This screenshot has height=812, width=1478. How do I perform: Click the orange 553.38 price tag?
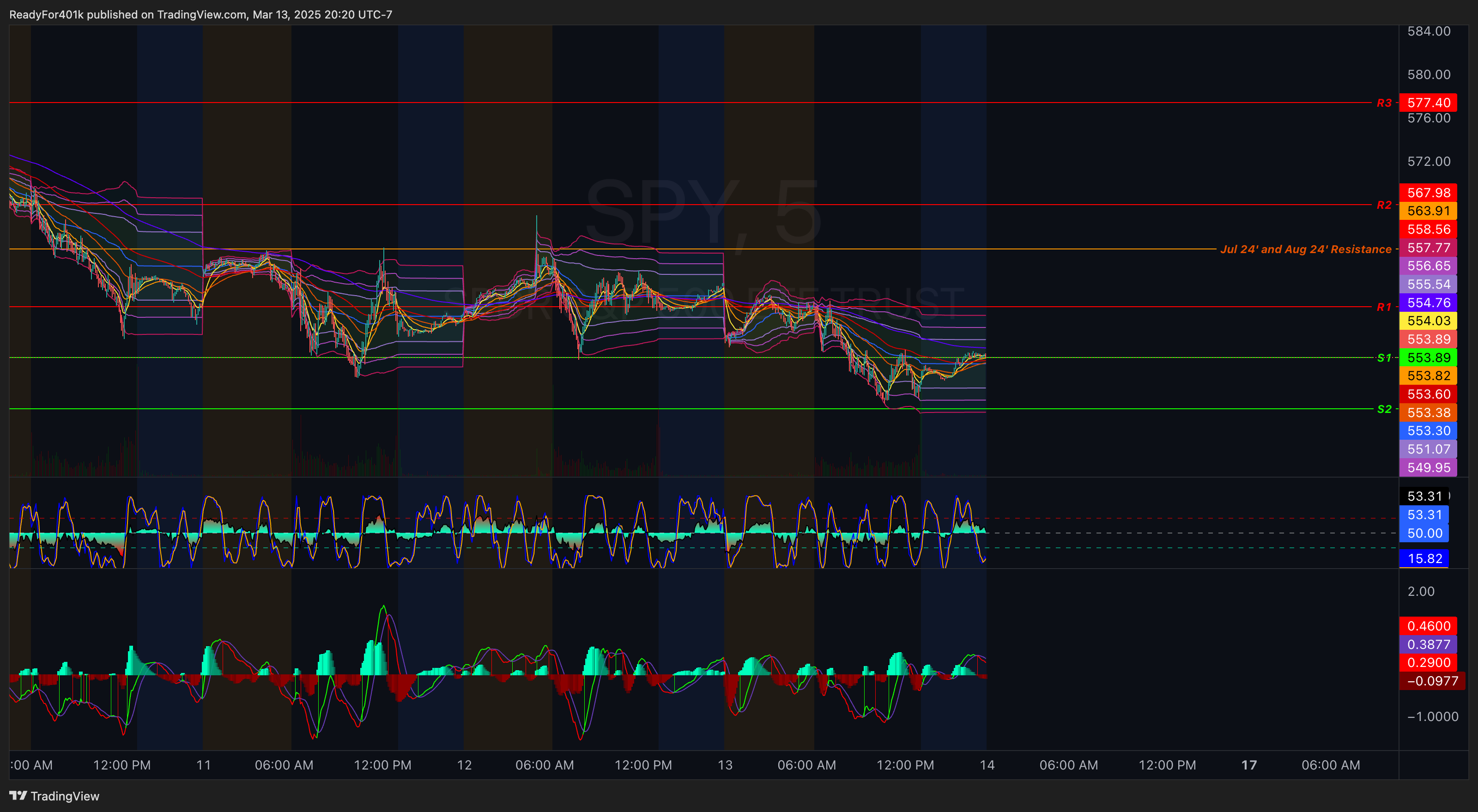(1428, 412)
